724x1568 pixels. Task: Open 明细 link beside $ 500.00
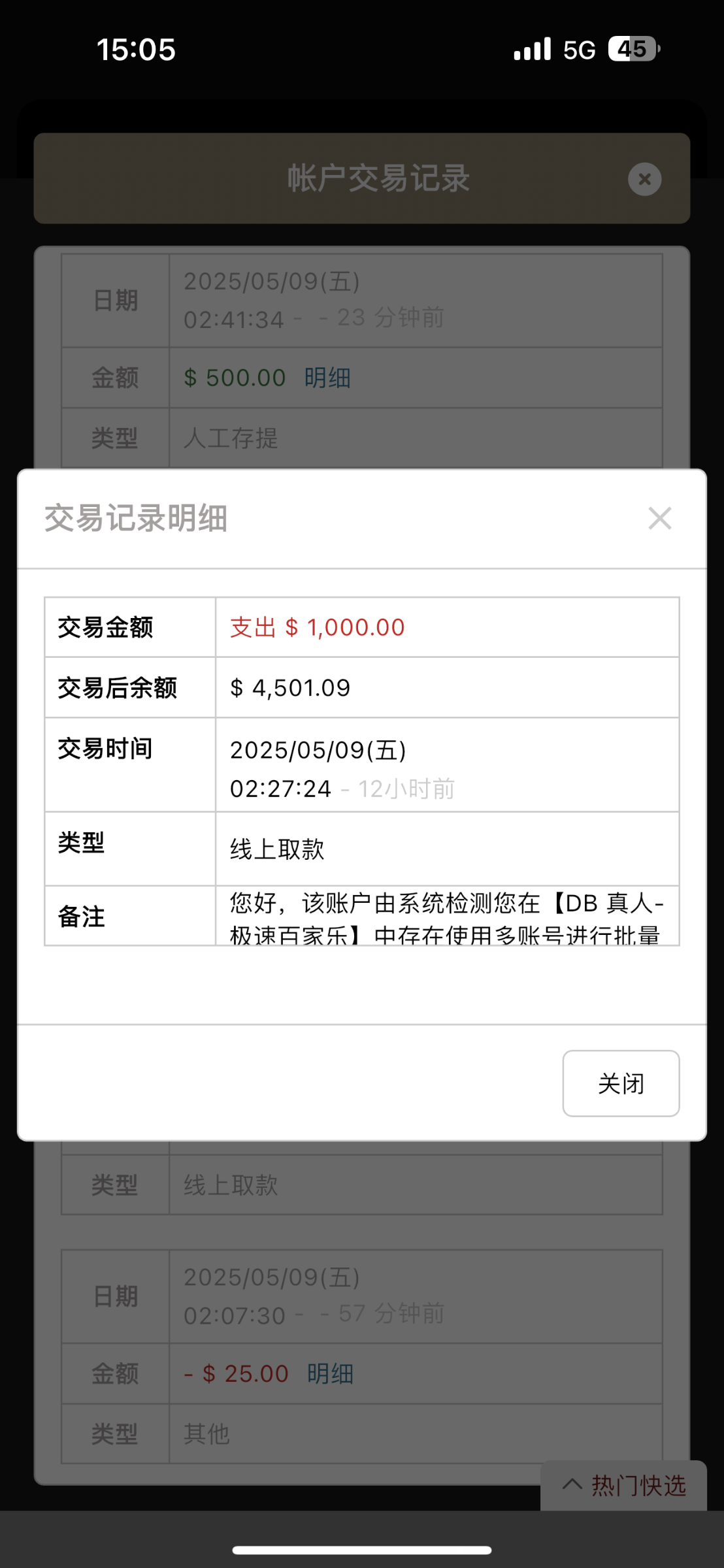tap(327, 378)
